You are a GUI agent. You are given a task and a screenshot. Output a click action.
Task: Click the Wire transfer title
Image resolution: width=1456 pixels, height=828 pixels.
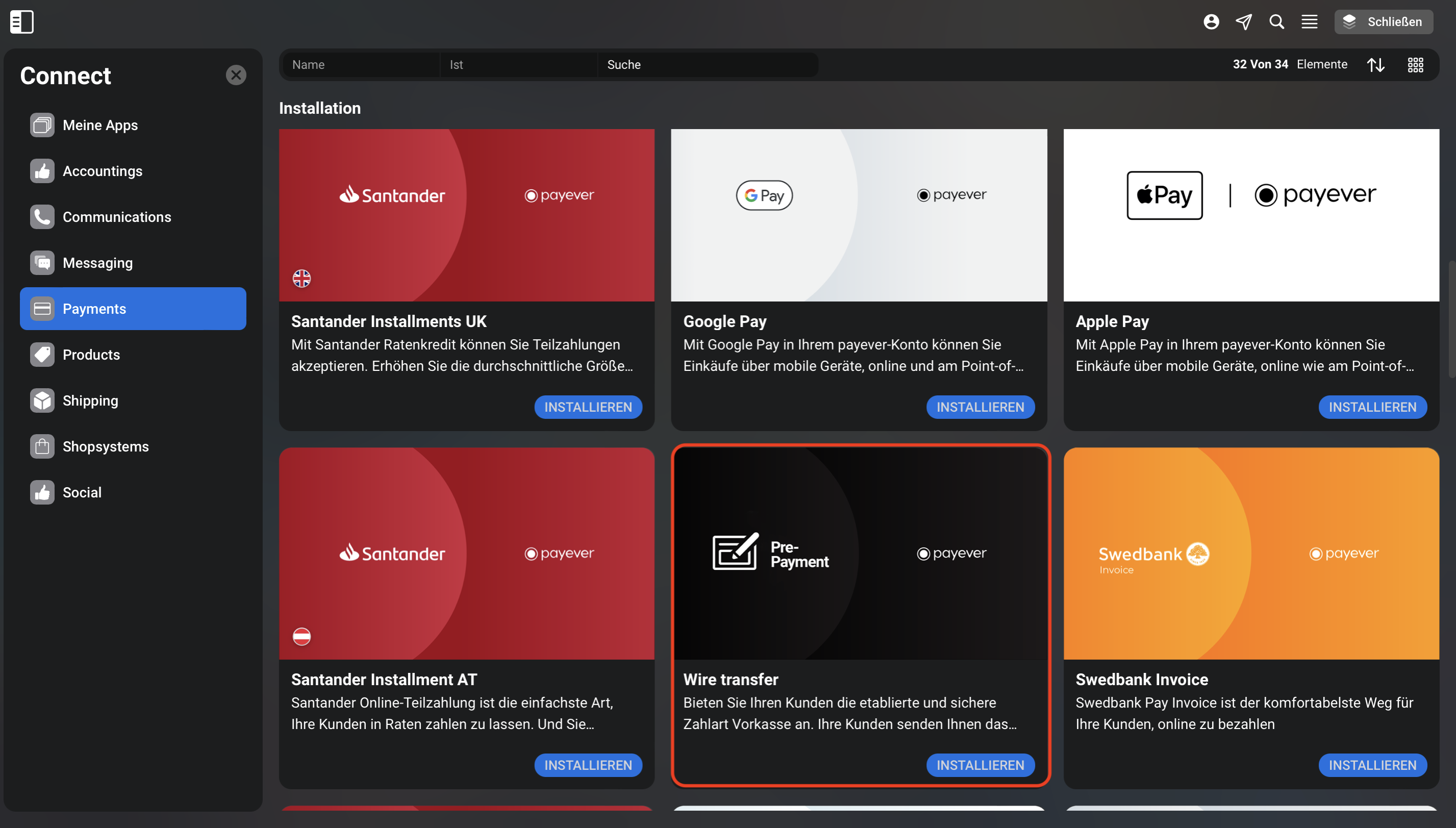pyautogui.click(x=731, y=680)
